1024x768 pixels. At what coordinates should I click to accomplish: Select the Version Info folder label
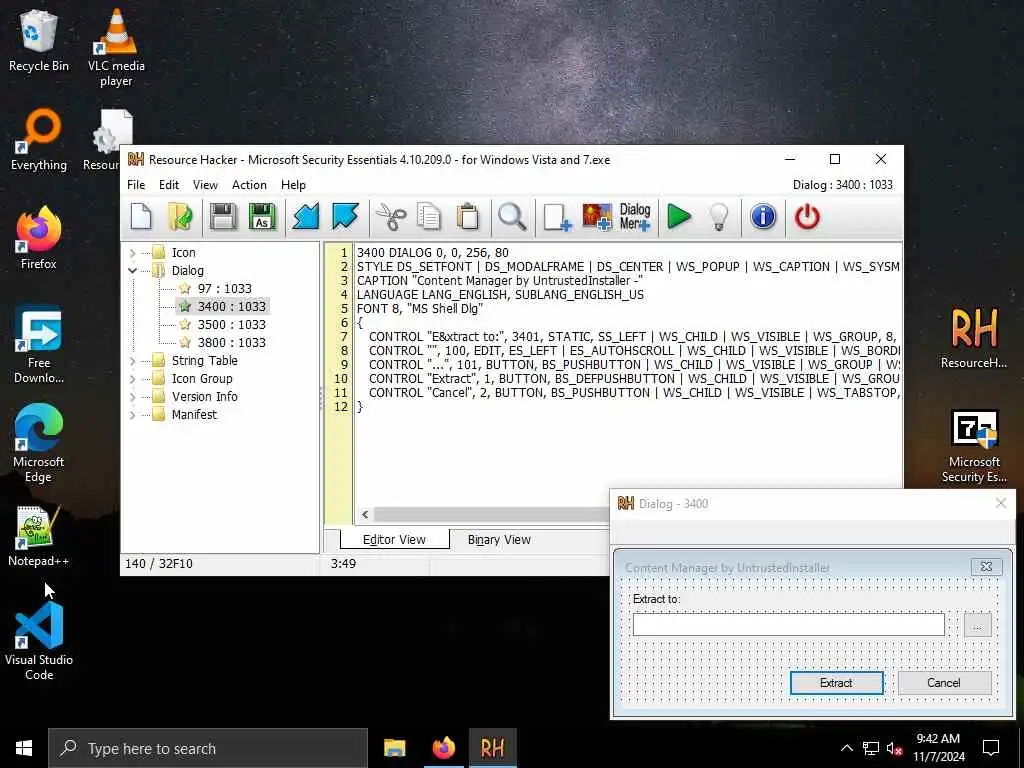(x=204, y=396)
